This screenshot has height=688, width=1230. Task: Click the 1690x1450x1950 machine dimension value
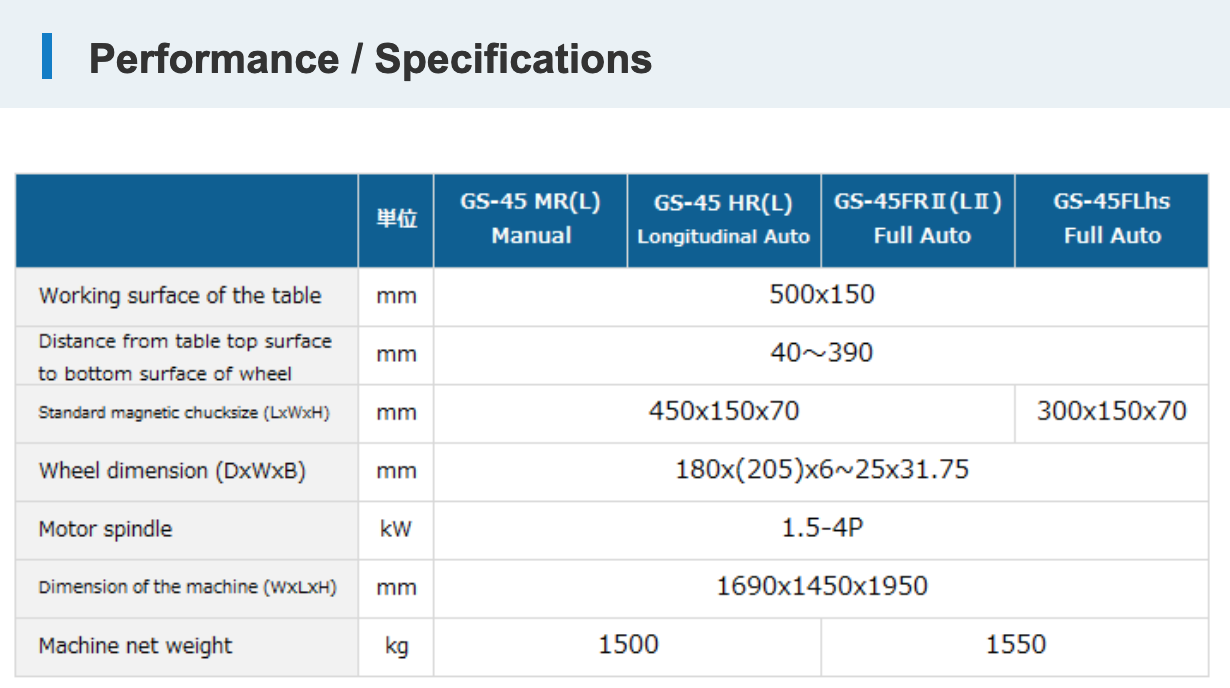coord(821,586)
